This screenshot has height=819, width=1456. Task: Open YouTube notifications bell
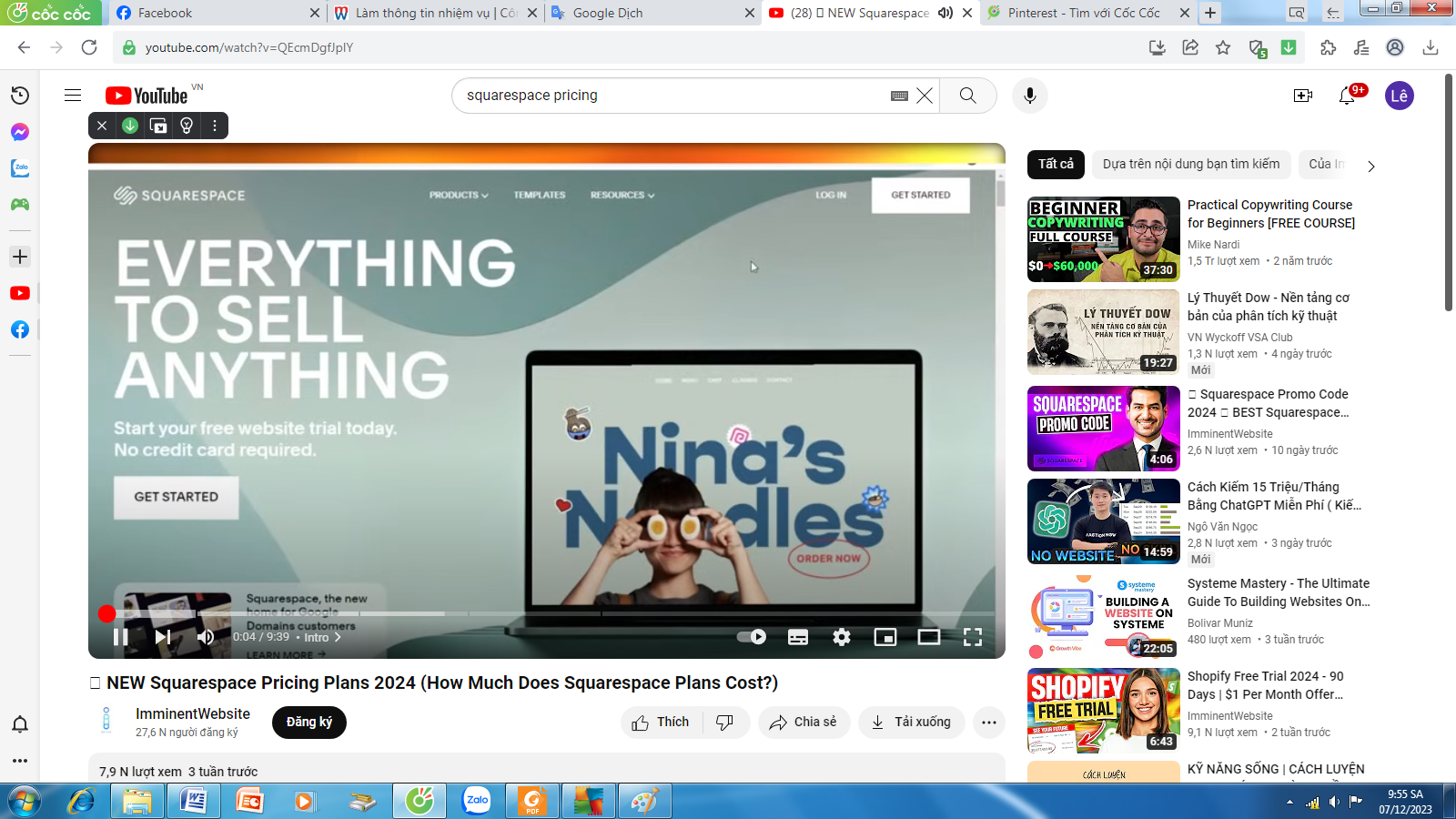1348,96
